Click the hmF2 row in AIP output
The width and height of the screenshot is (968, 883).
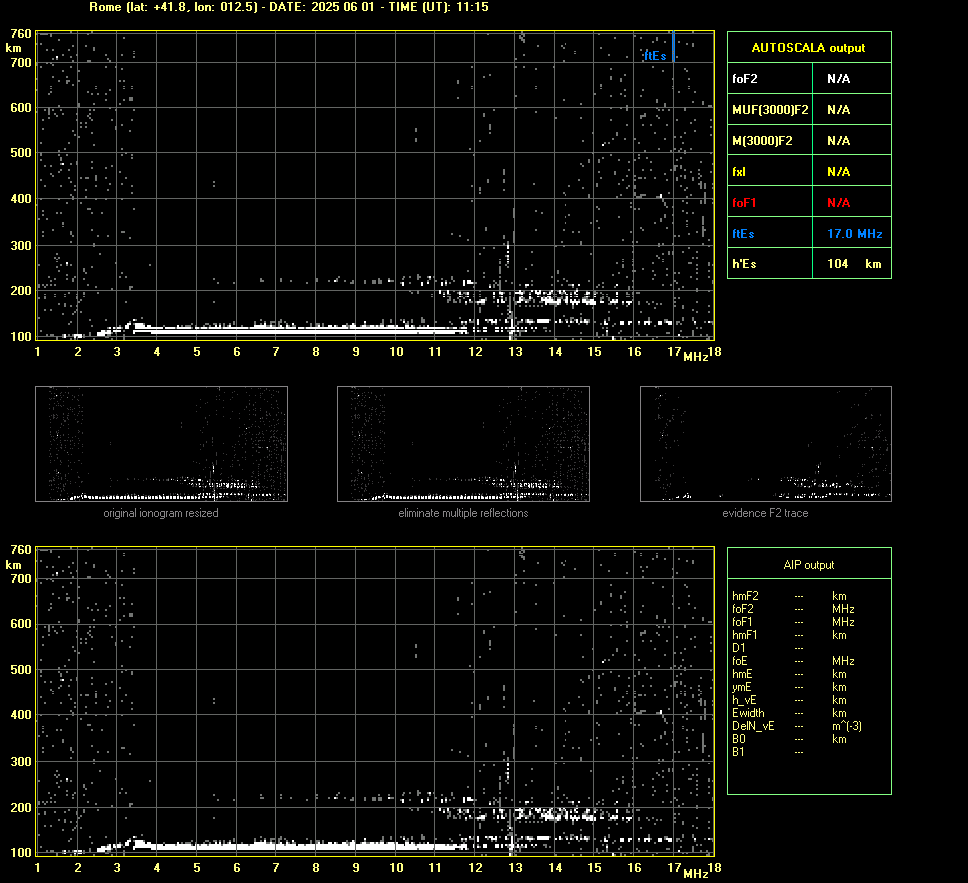[793, 596]
